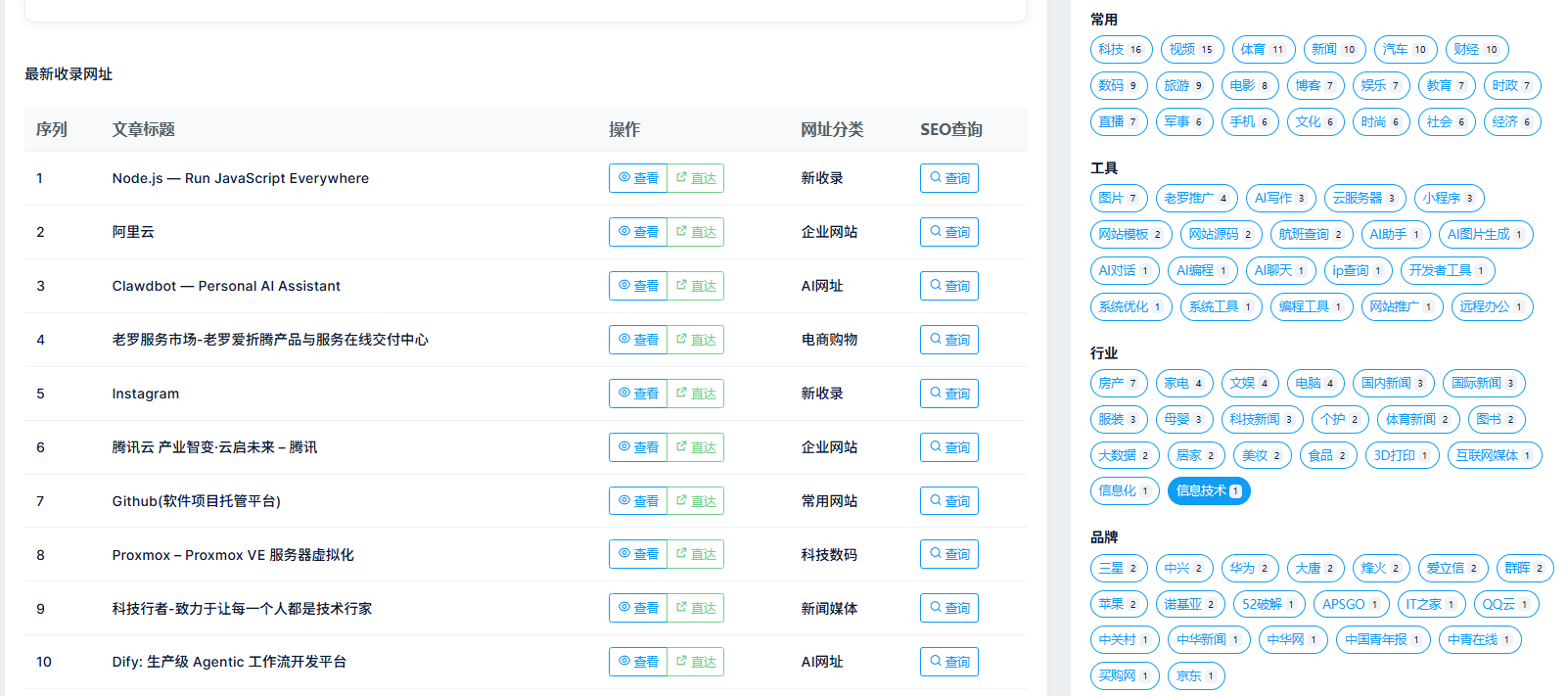Select the 直播 7 tag
The height and width of the screenshot is (696, 1568).
tap(1119, 121)
